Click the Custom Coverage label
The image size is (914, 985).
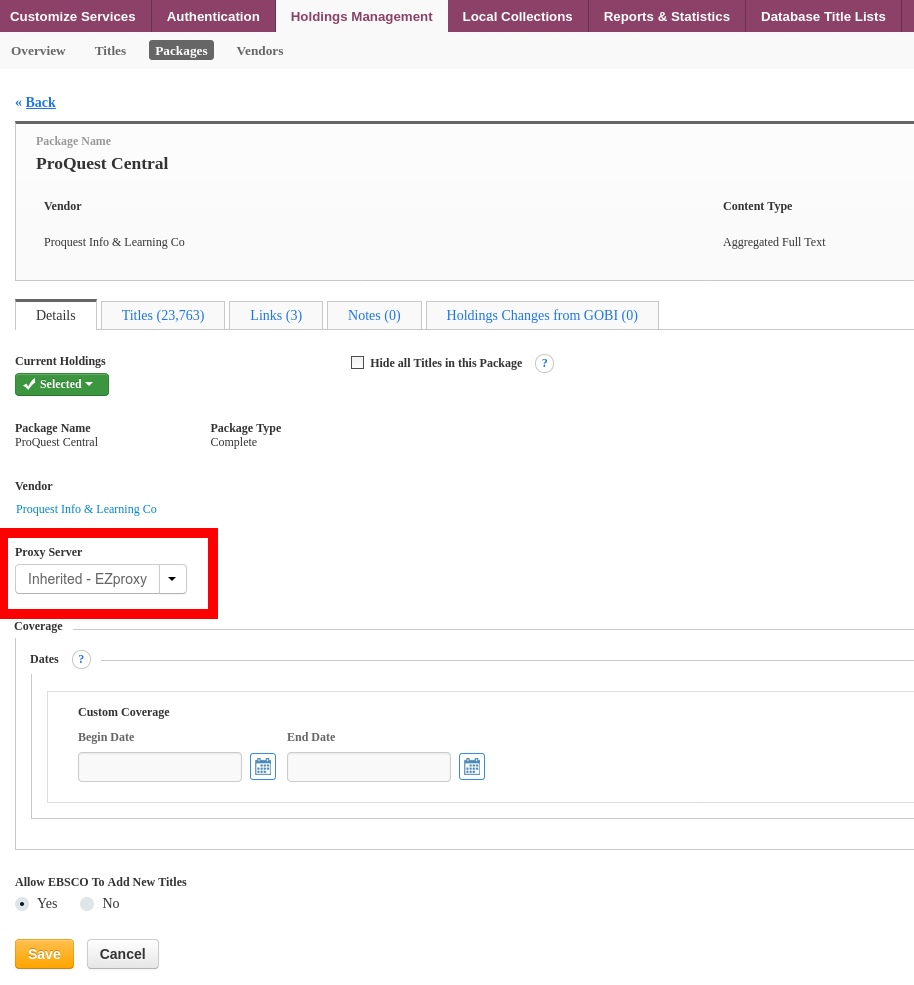click(124, 712)
